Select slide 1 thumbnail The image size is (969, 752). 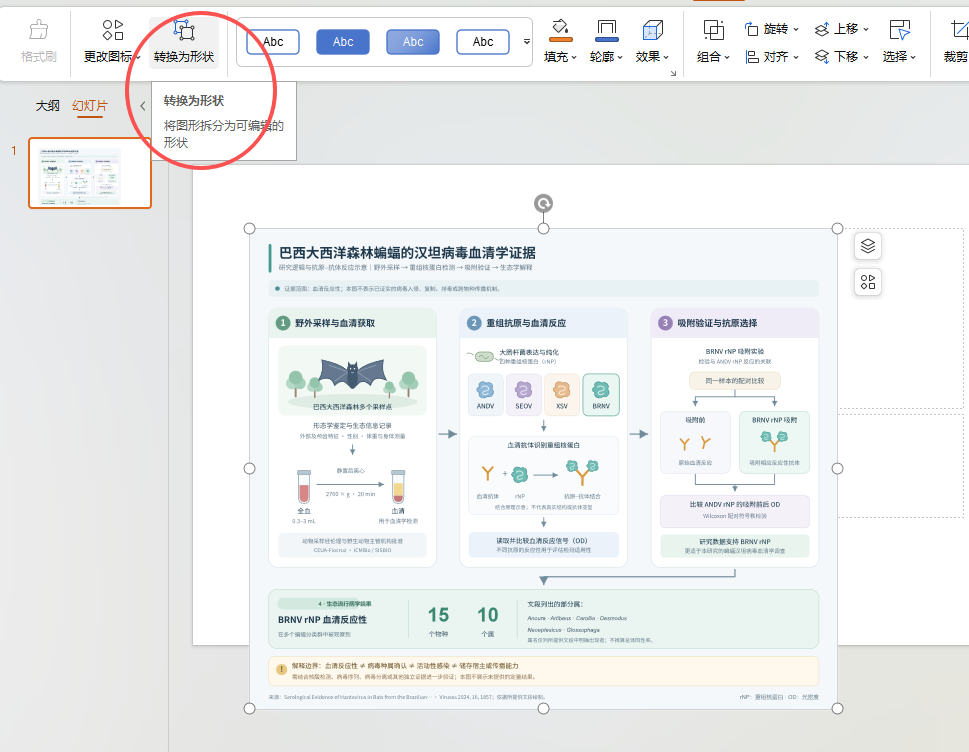click(90, 173)
